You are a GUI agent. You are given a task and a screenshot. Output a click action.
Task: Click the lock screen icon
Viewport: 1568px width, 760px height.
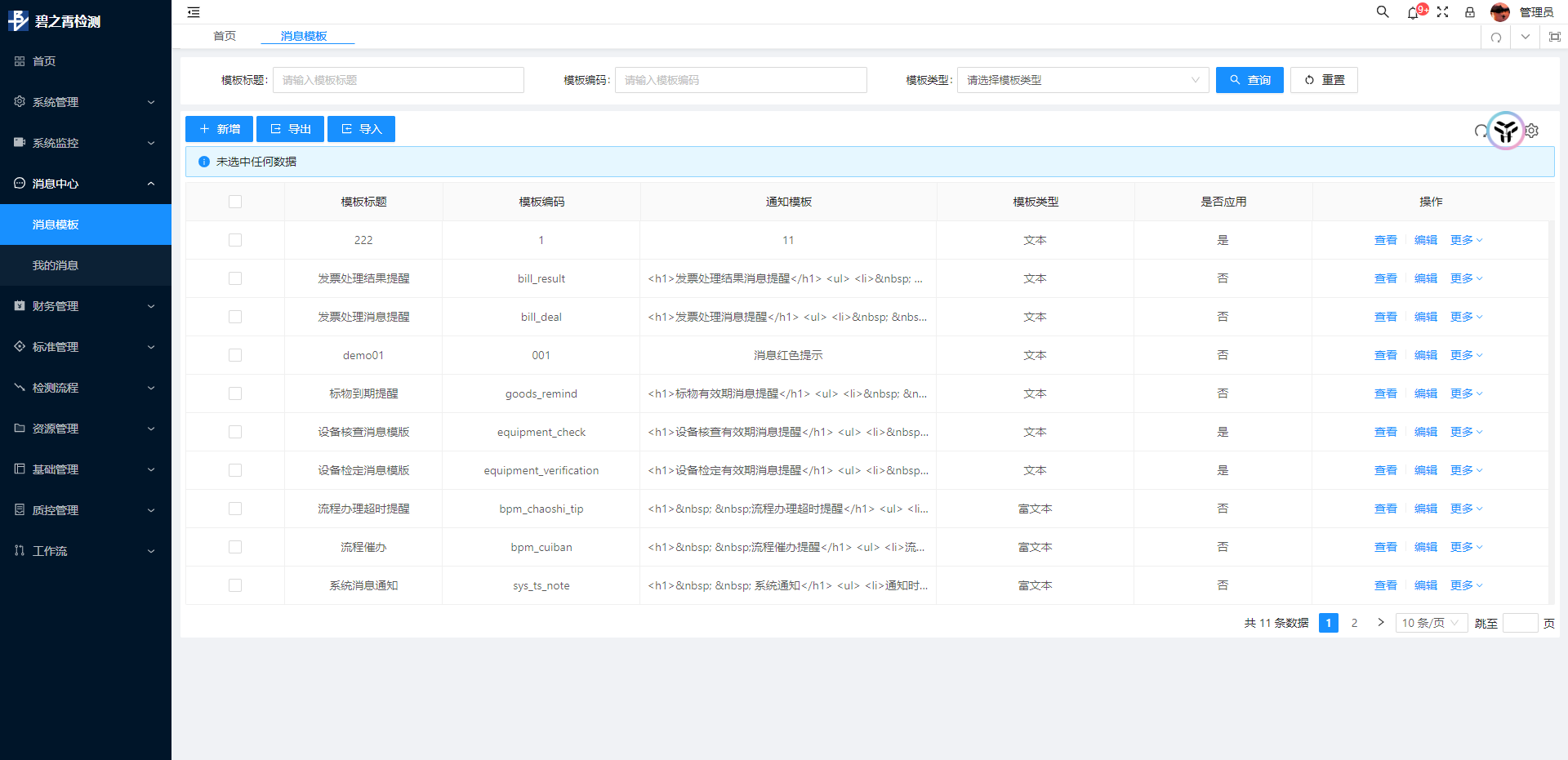tap(1470, 12)
